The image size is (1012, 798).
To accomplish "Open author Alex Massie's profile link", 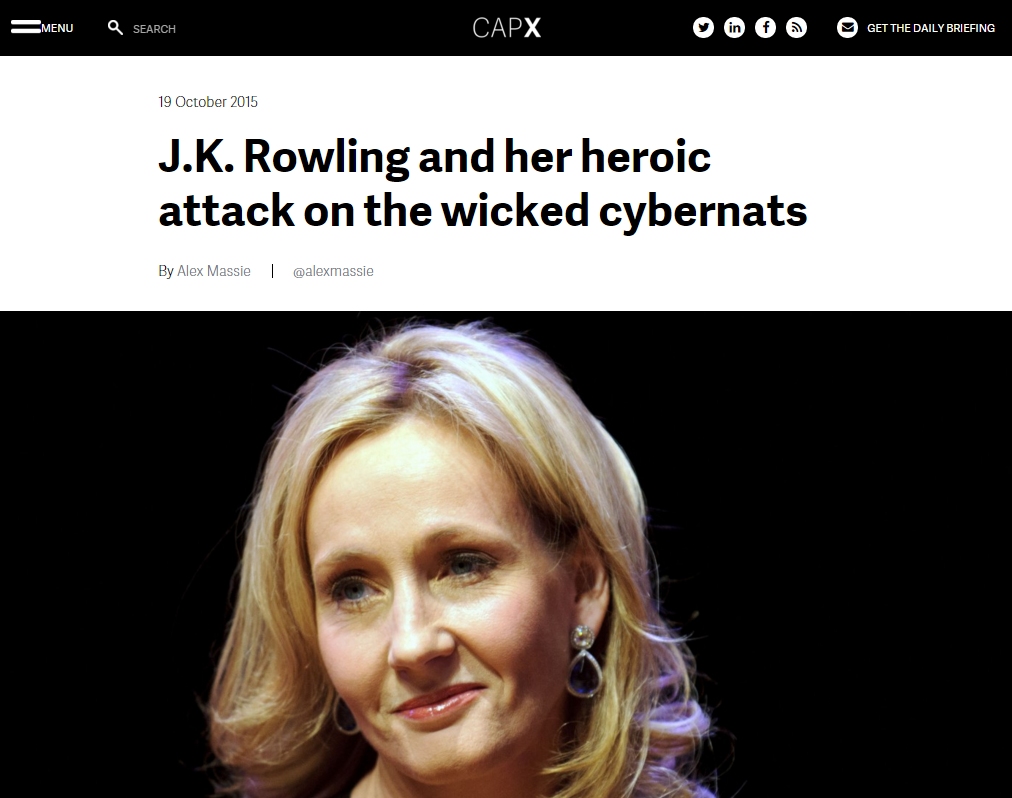I will click(x=214, y=271).
